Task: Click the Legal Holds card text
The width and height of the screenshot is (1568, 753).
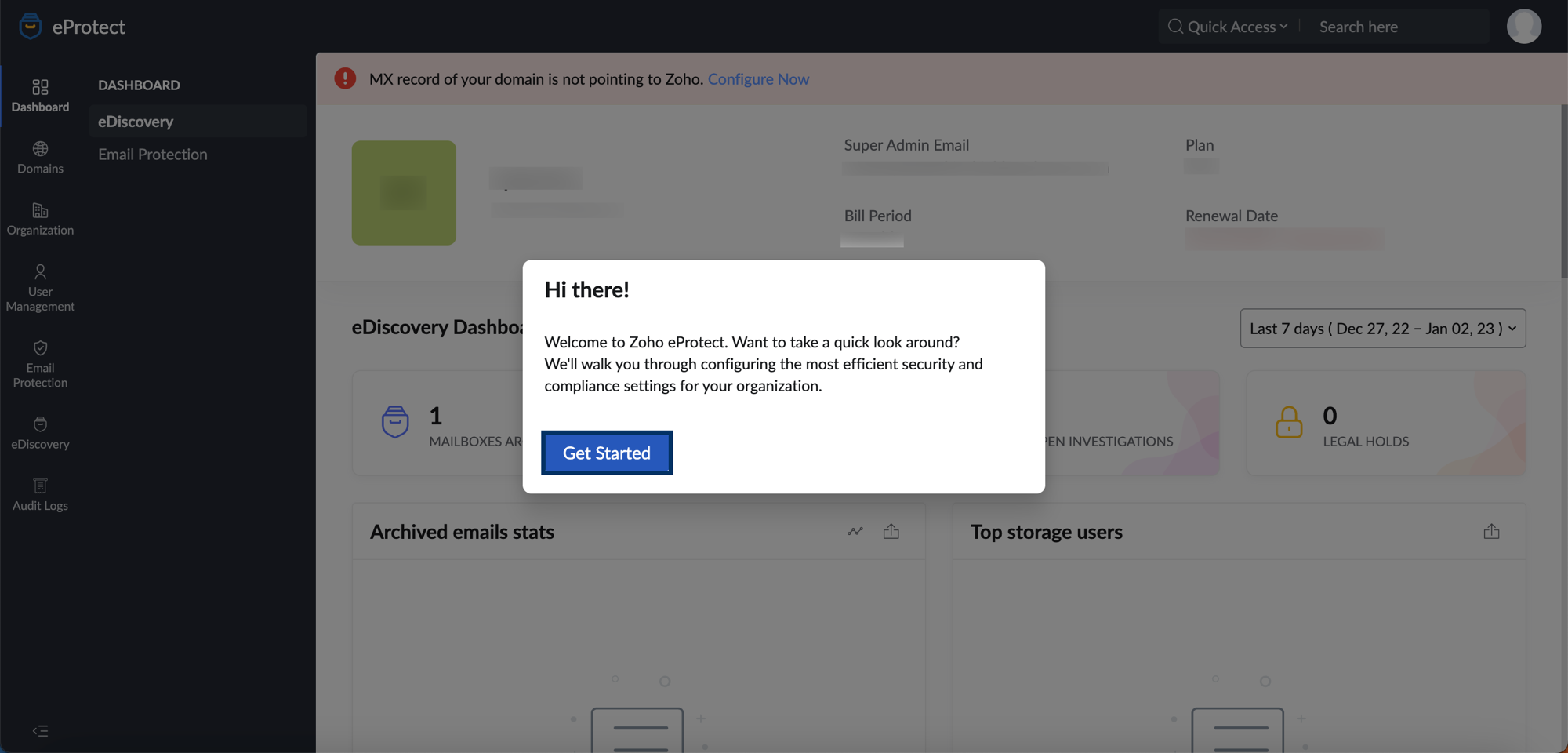Action: tap(1366, 442)
